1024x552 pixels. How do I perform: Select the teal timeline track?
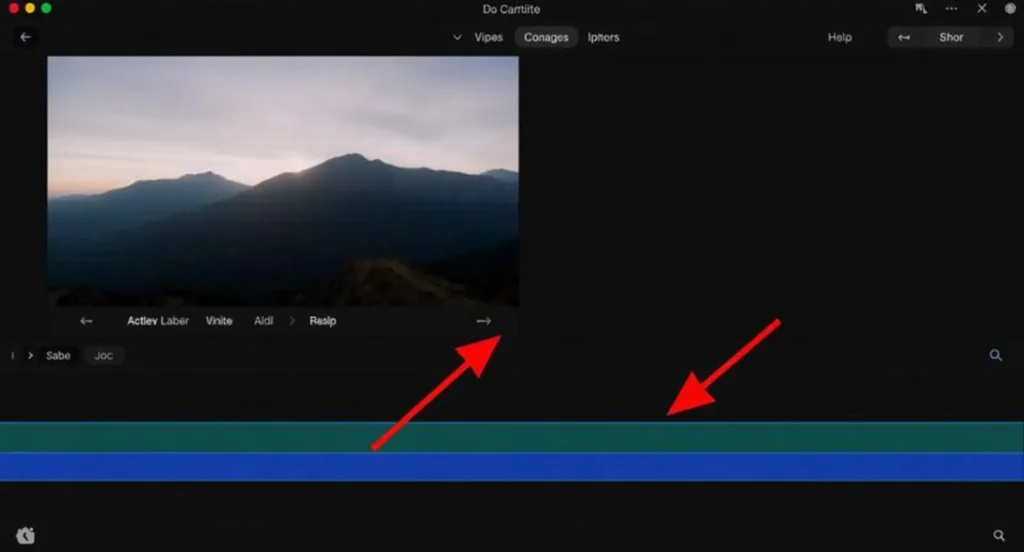click(512, 437)
